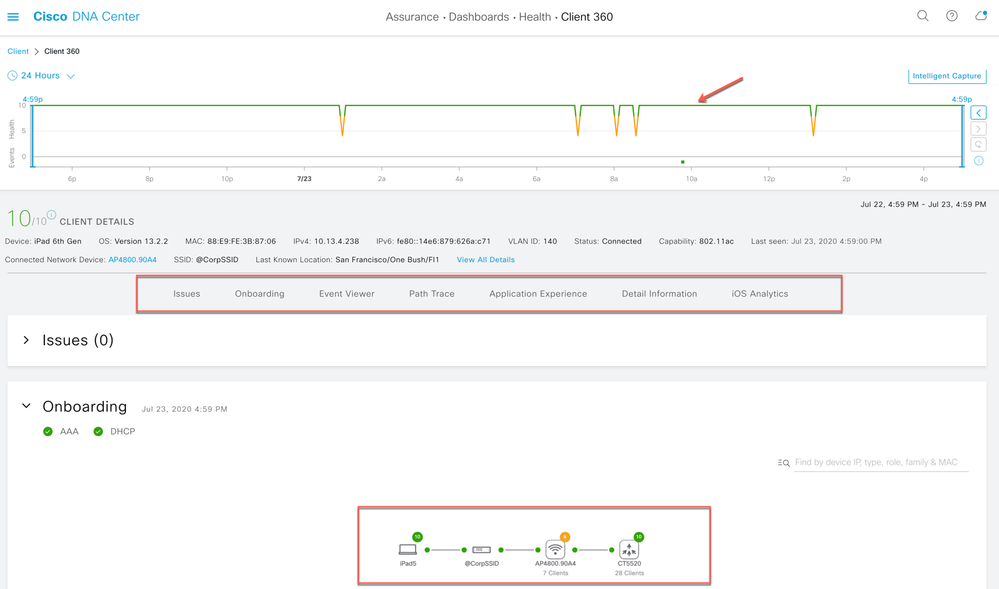The image size is (999, 589).
Task: Click the IPv6 address fe80::14e6:879:626a:c71
Action: [x=443, y=241]
